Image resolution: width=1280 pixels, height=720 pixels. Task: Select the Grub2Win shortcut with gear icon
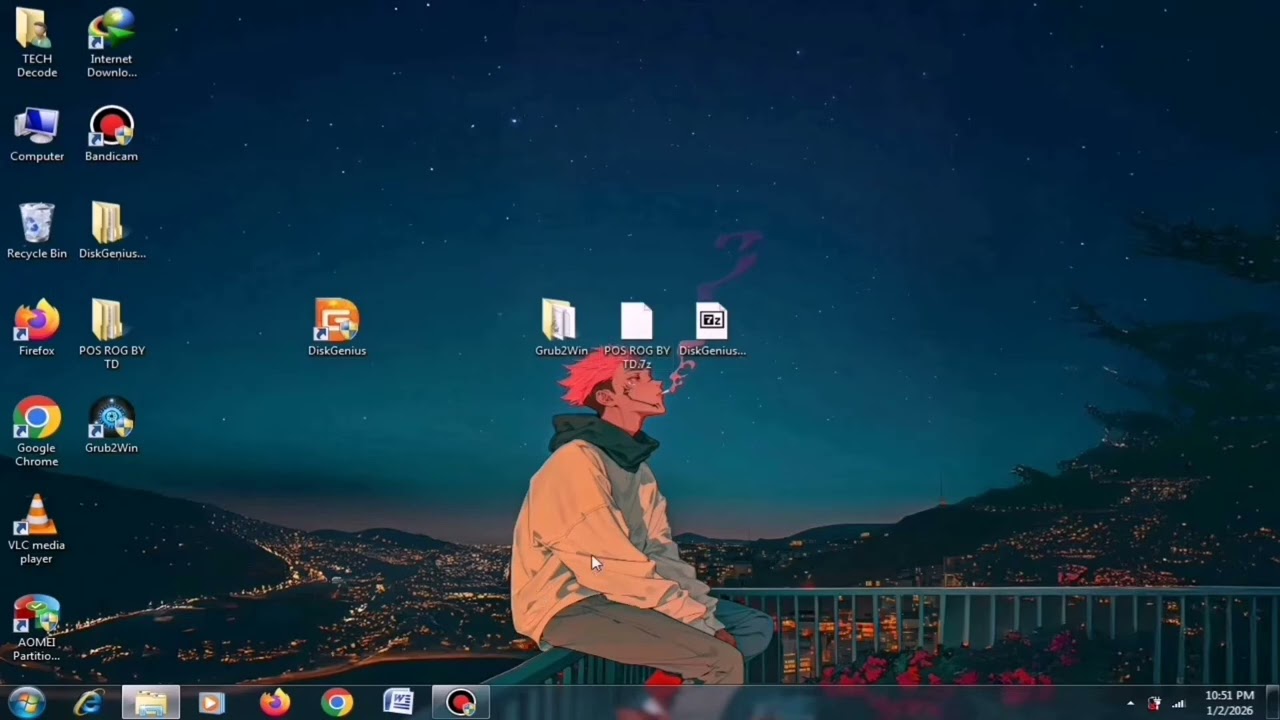click(111, 425)
